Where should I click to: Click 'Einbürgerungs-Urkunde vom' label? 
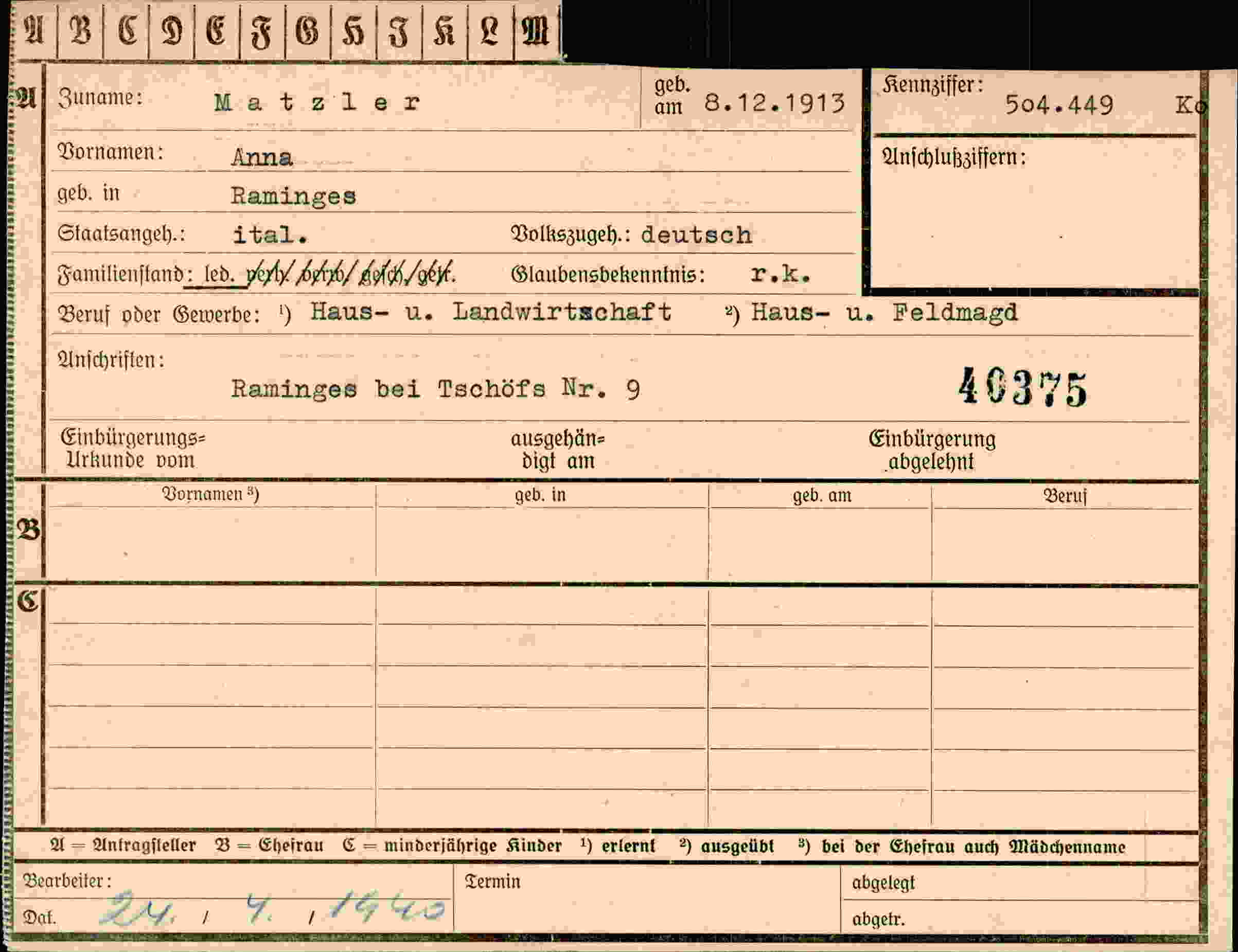click(133, 449)
